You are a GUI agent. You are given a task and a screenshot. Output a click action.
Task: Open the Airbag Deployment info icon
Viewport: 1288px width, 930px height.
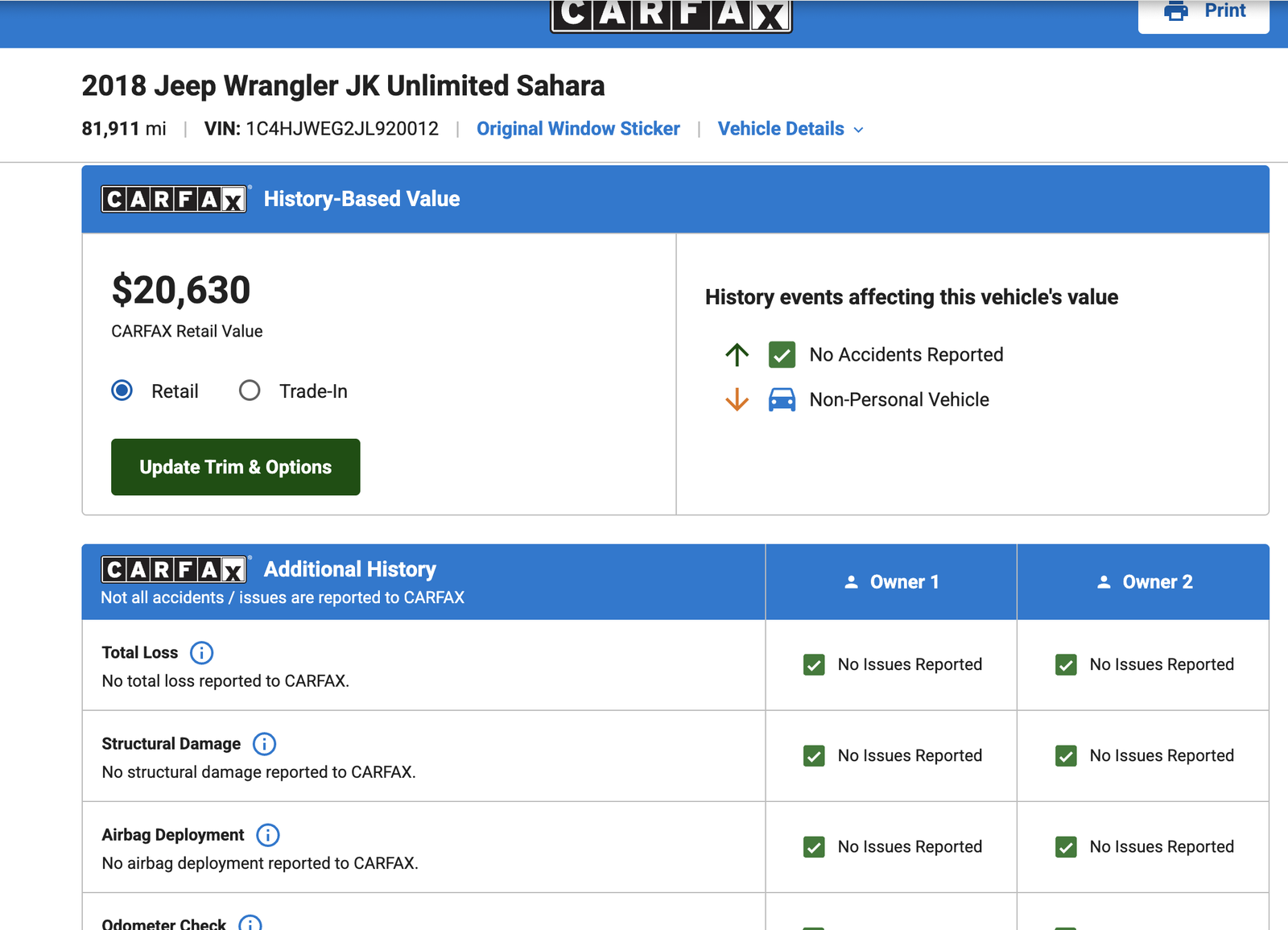(x=267, y=835)
